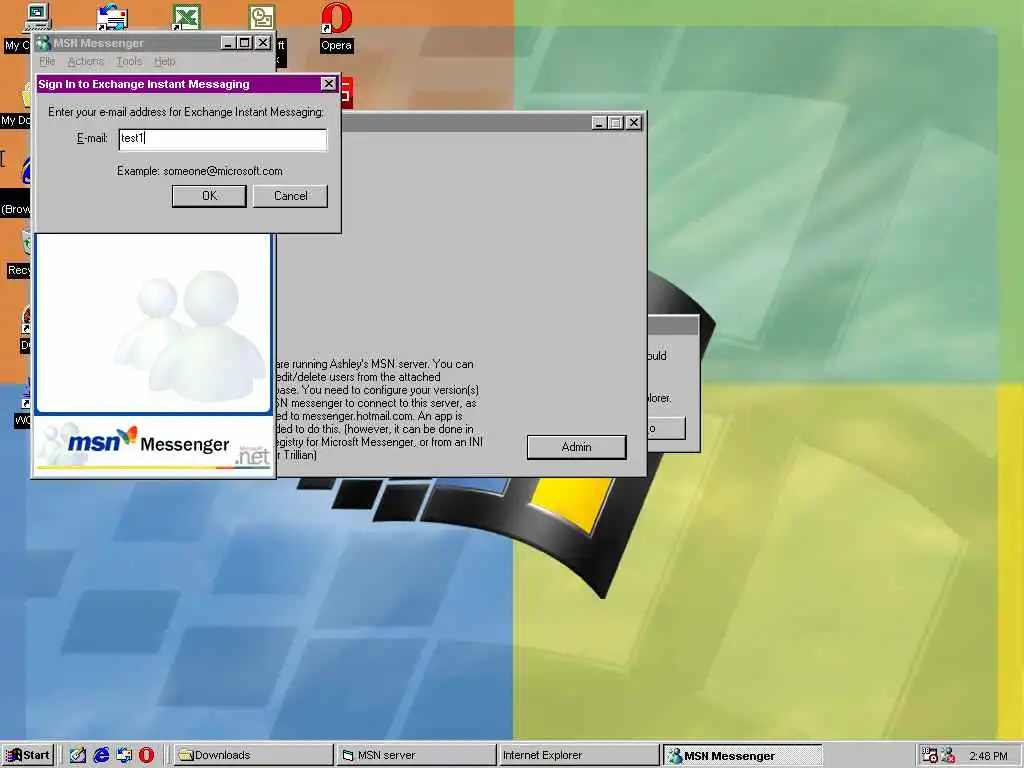This screenshot has height=768, width=1024.
Task: Open the Actions menu in MSN Messenger
Action: click(x=86, y=61)
